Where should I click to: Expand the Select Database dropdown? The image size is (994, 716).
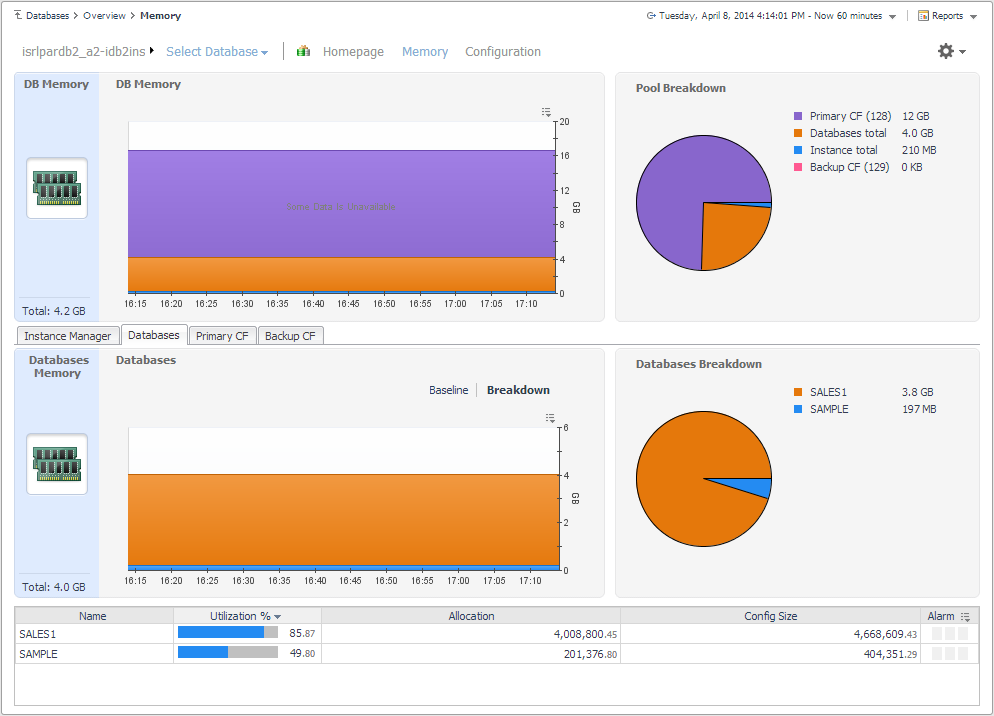tap(216, 52)
